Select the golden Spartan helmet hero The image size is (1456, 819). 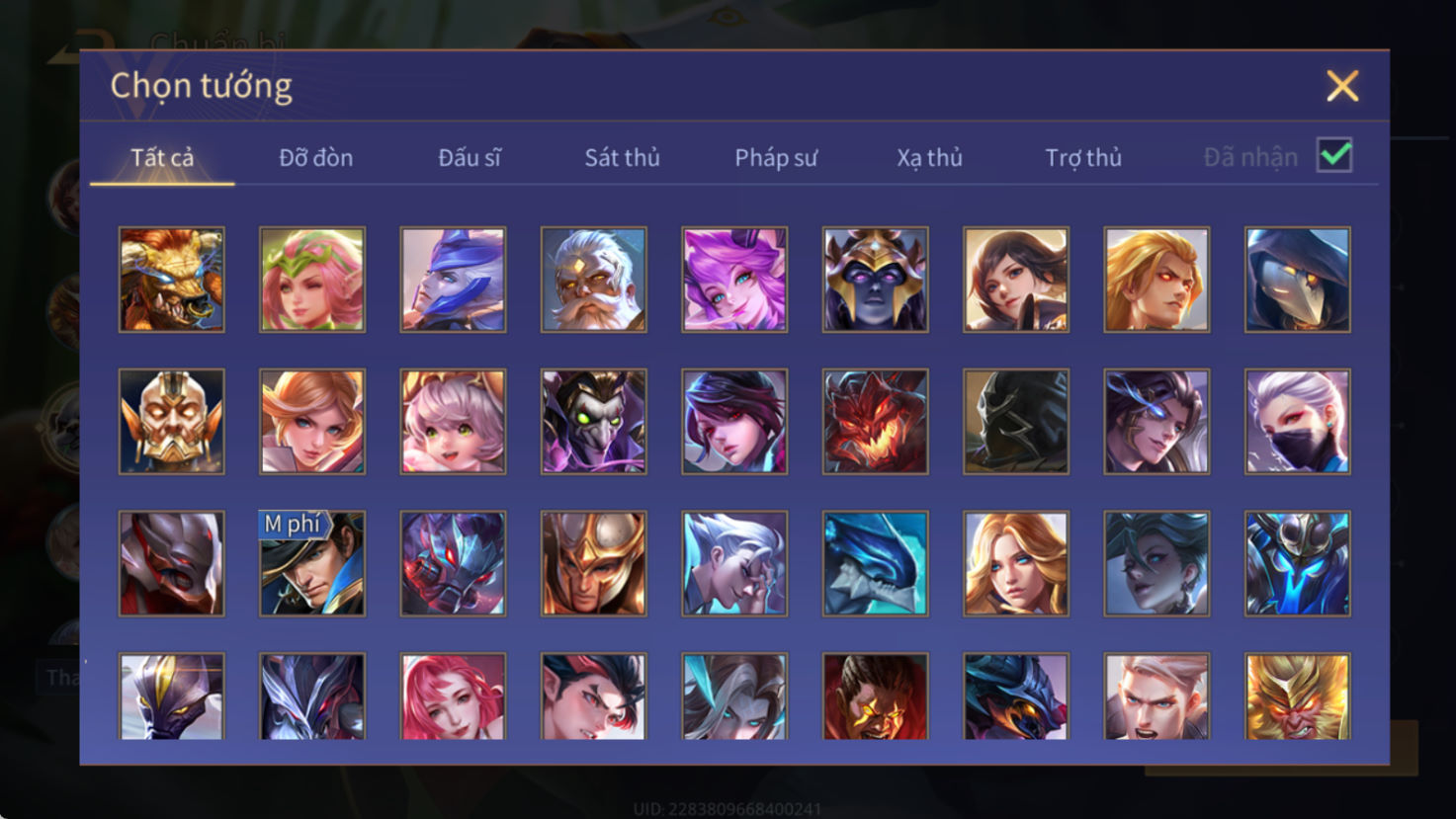tap(594, 563)
